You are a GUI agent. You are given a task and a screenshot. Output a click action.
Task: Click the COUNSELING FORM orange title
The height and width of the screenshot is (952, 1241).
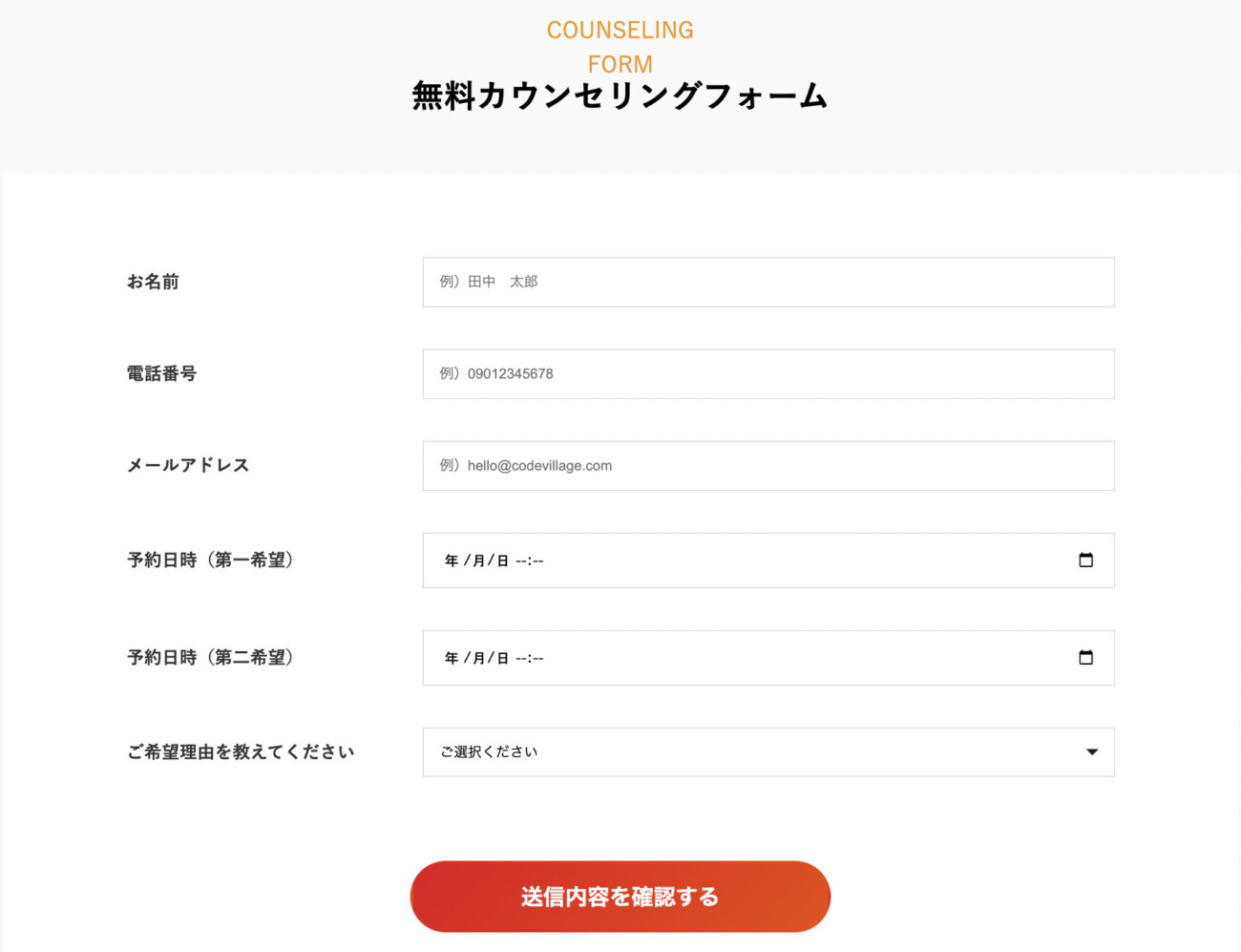click(x=620, y=47)
